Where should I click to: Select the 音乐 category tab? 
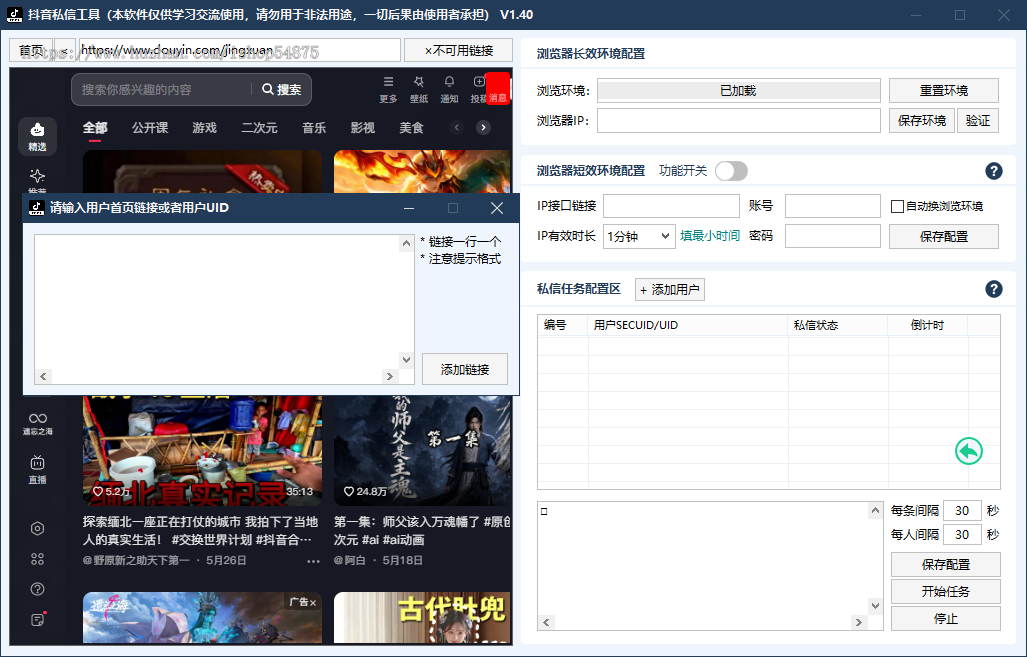click(314, 128)
